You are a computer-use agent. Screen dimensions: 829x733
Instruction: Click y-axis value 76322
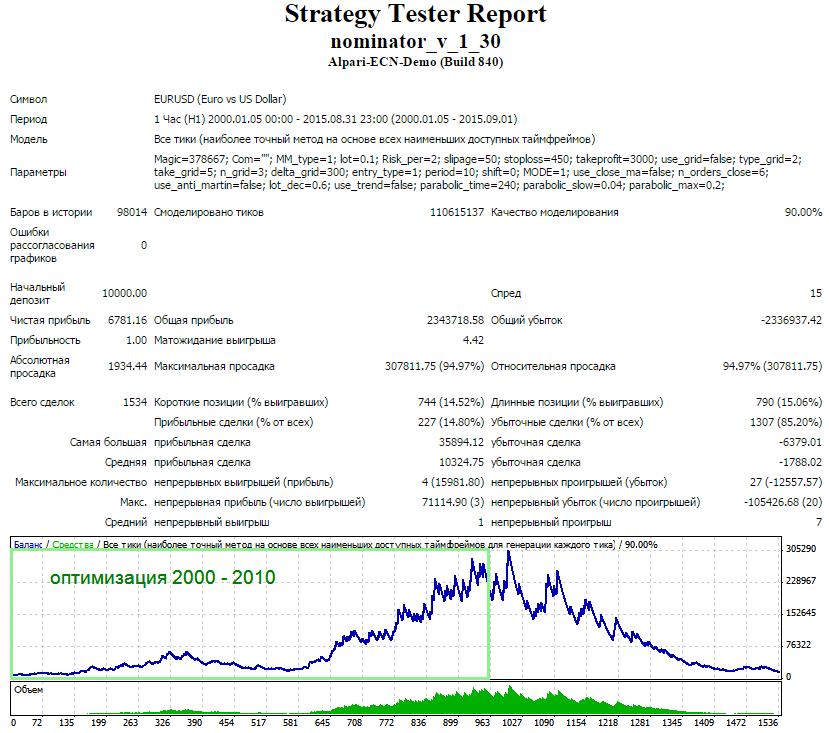[x=798, y=645]
